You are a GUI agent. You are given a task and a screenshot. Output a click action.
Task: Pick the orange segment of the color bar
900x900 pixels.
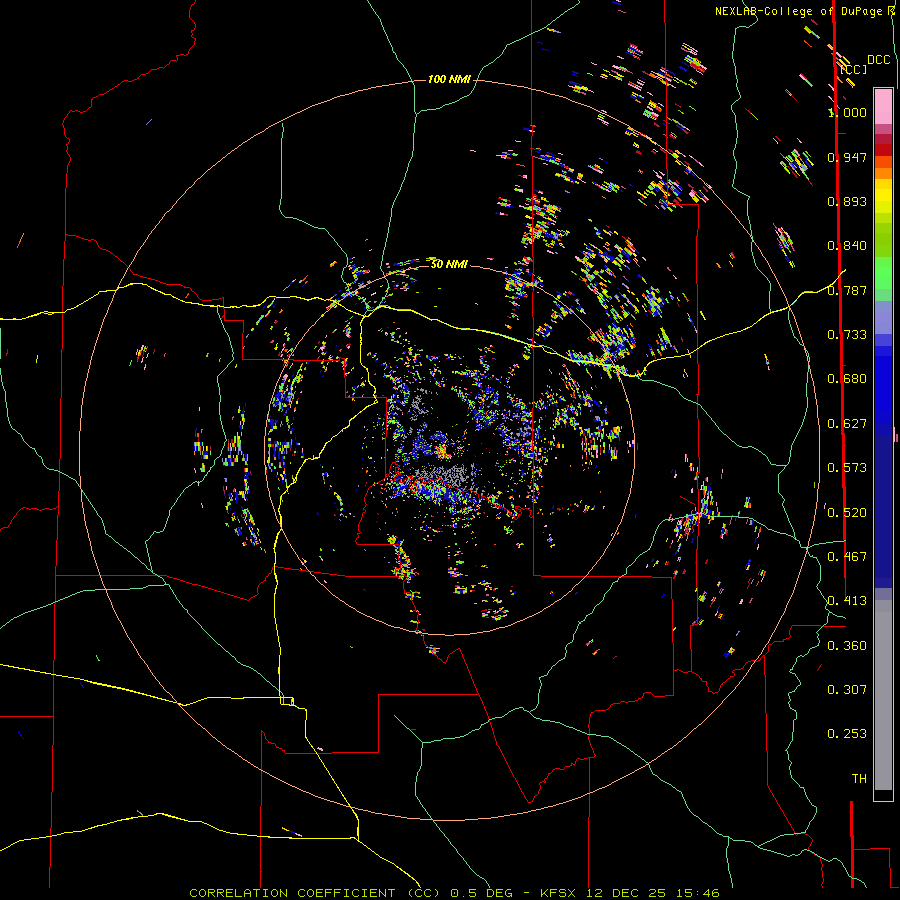(883, 168)
